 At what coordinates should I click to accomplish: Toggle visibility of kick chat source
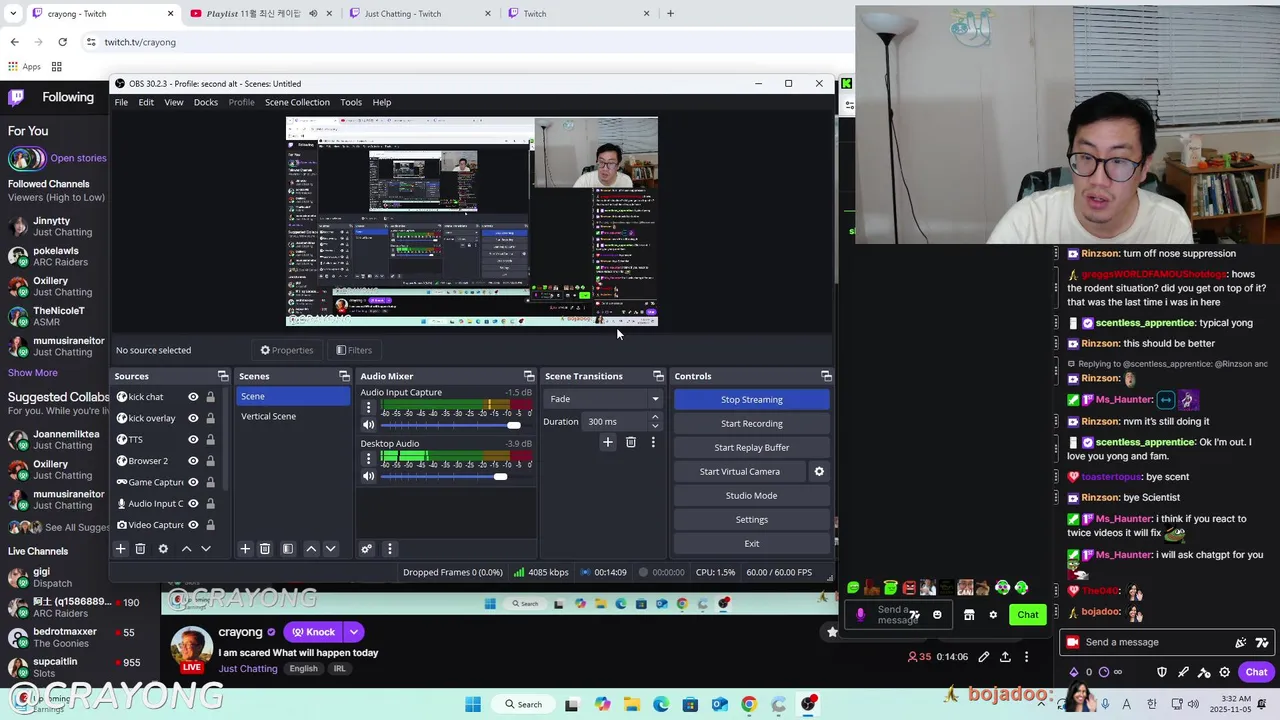[x=193, y=397]
